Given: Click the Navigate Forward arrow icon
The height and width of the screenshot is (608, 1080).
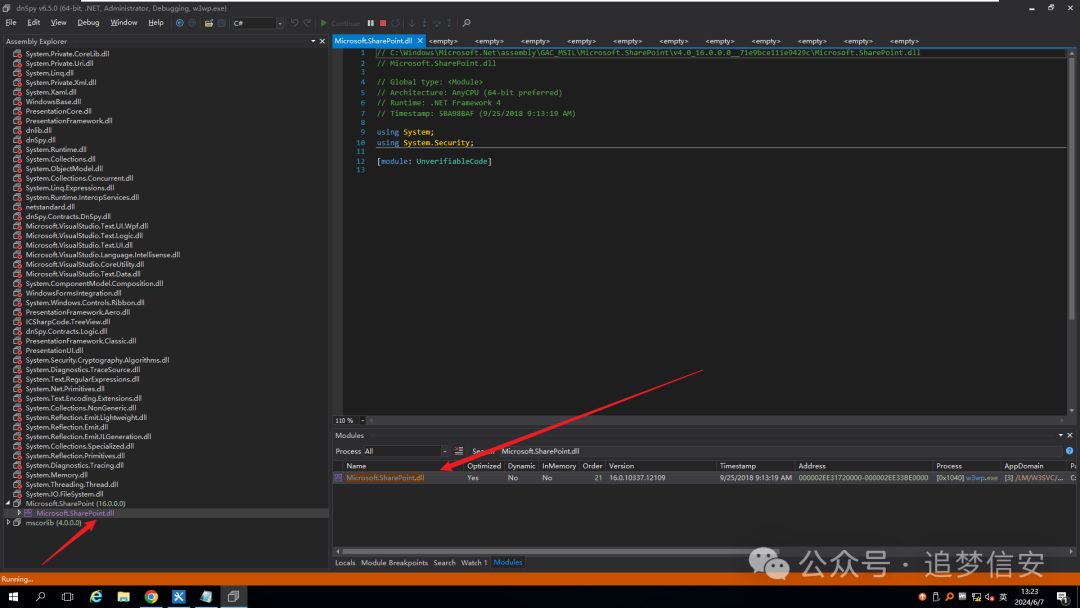Looking at the screenshot, I should pyautogui.click(x=192, y=23).
